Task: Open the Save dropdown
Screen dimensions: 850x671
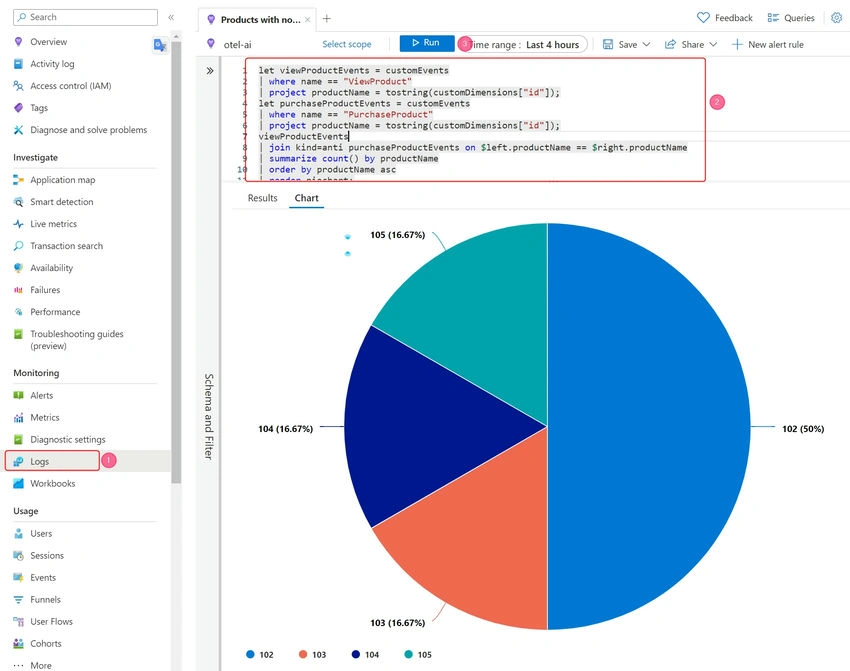Action: click(627, 44)
